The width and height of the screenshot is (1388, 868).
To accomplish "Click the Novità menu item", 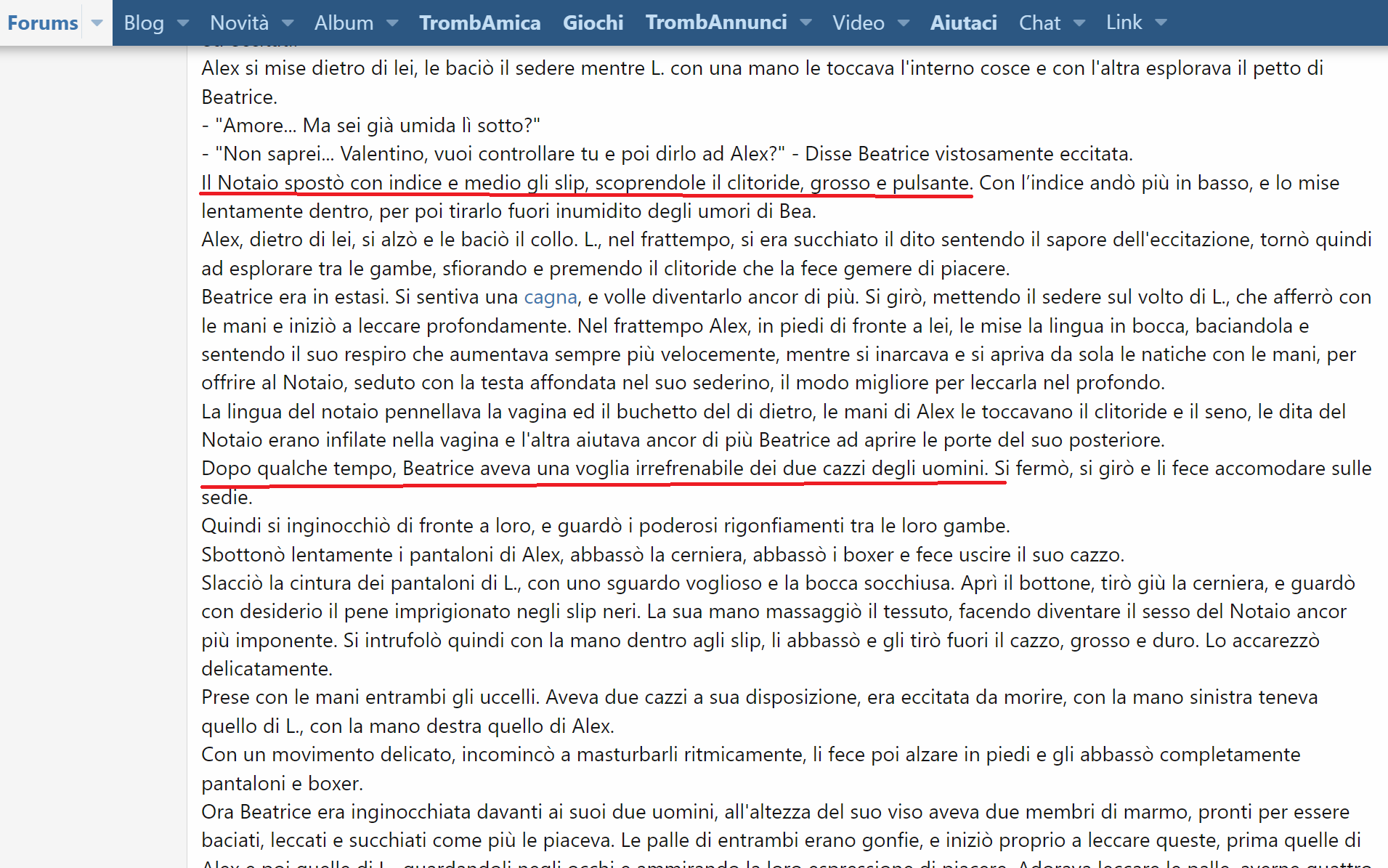I will pos(239,23).
